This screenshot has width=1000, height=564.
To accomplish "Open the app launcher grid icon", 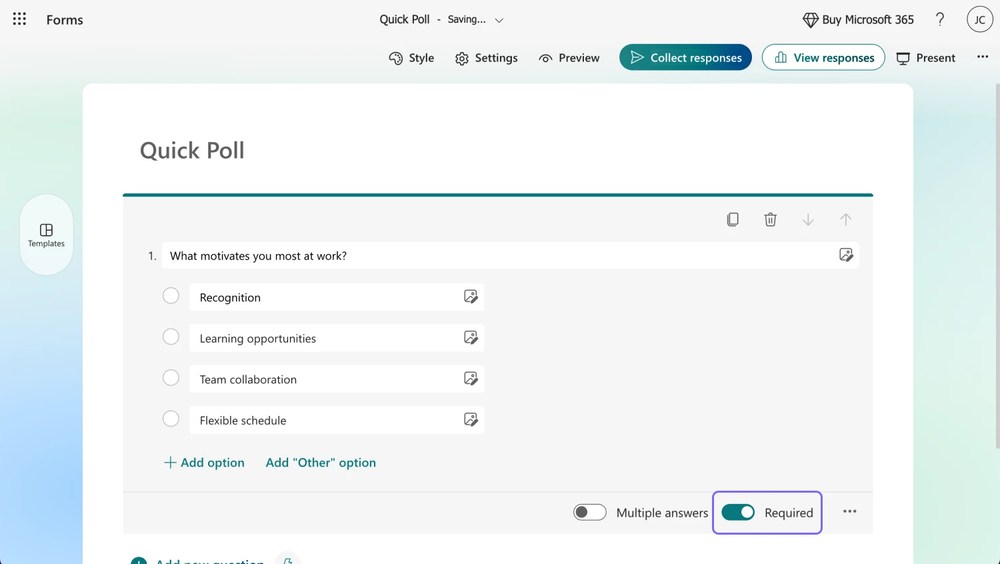I will tap(19, 19).
